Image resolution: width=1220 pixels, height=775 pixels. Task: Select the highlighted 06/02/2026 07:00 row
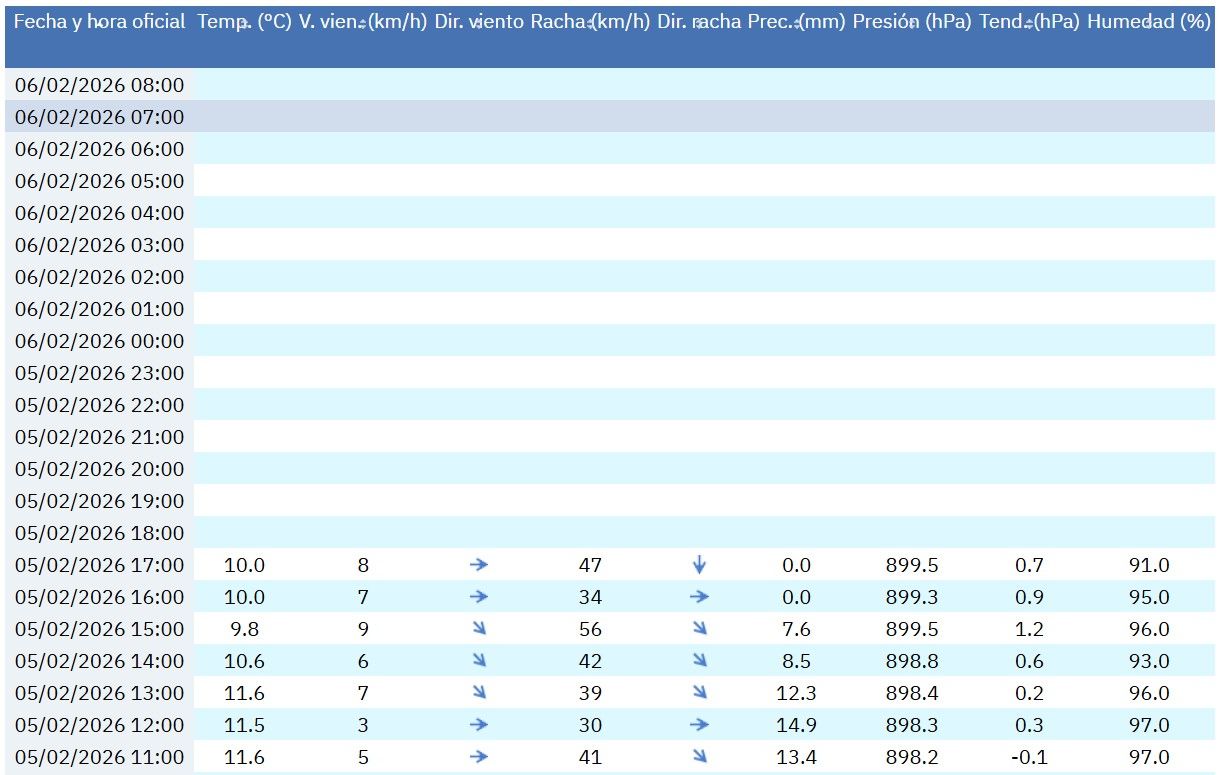point(100,117)
